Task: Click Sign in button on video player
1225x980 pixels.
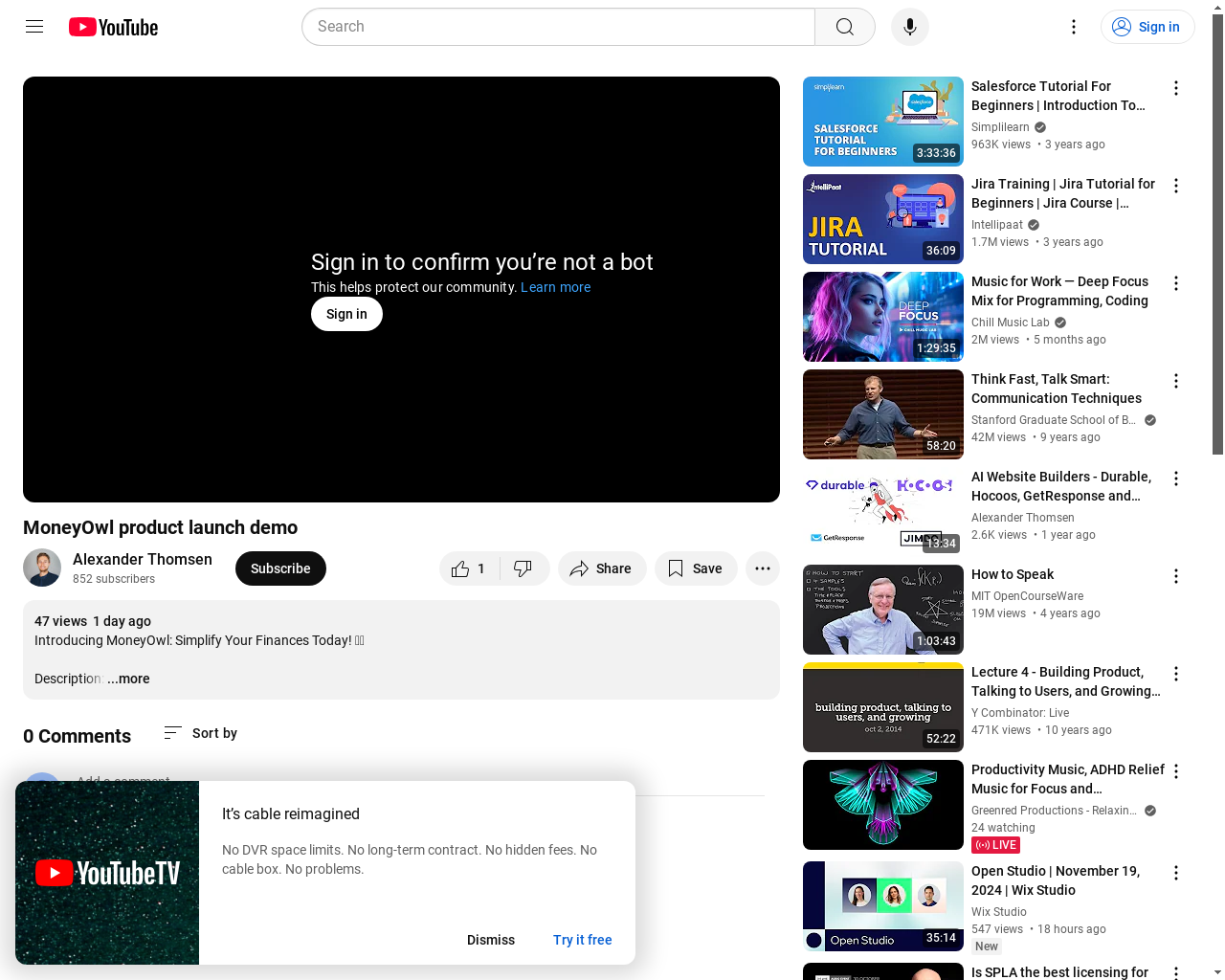Action: (346, 314)
